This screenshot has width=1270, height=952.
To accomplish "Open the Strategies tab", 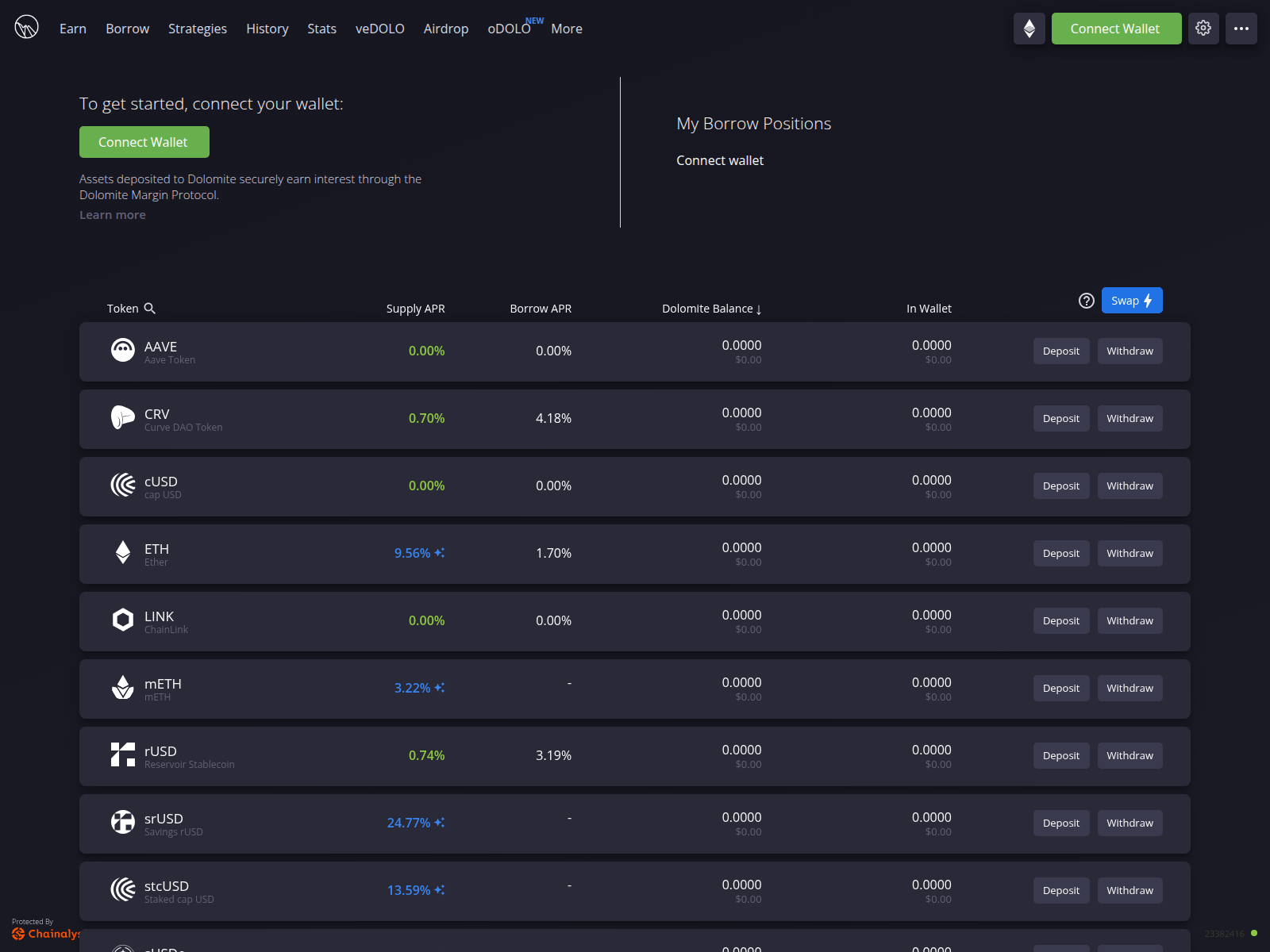I will 198,29.
